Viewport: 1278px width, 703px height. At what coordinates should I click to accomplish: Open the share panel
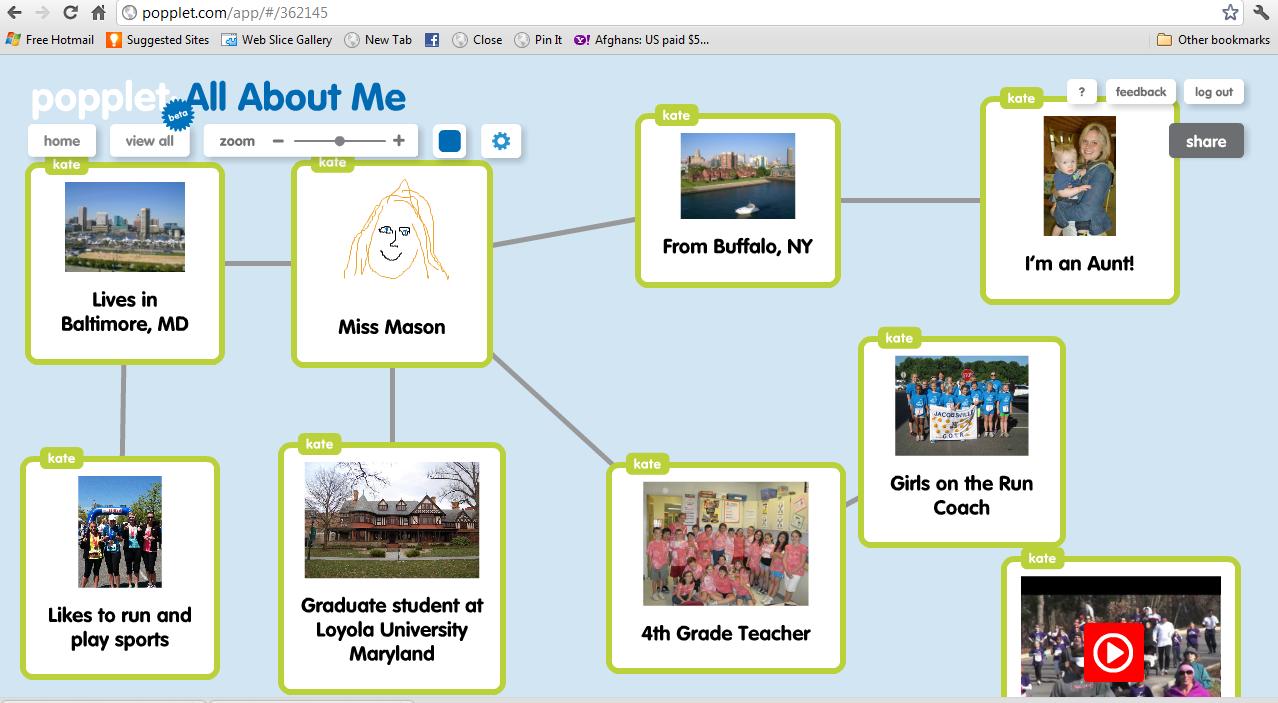coord(1205,141)
